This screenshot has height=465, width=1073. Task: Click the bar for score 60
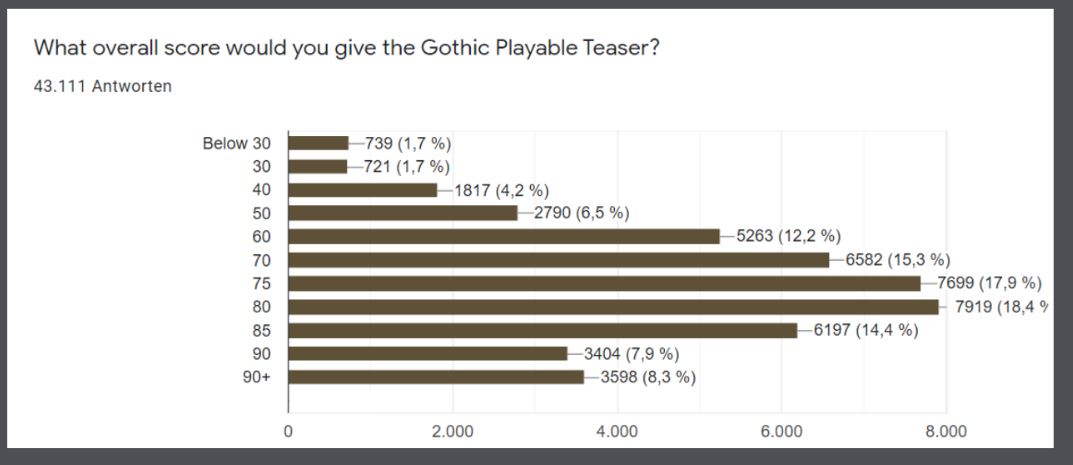click(x=504, y=237)
